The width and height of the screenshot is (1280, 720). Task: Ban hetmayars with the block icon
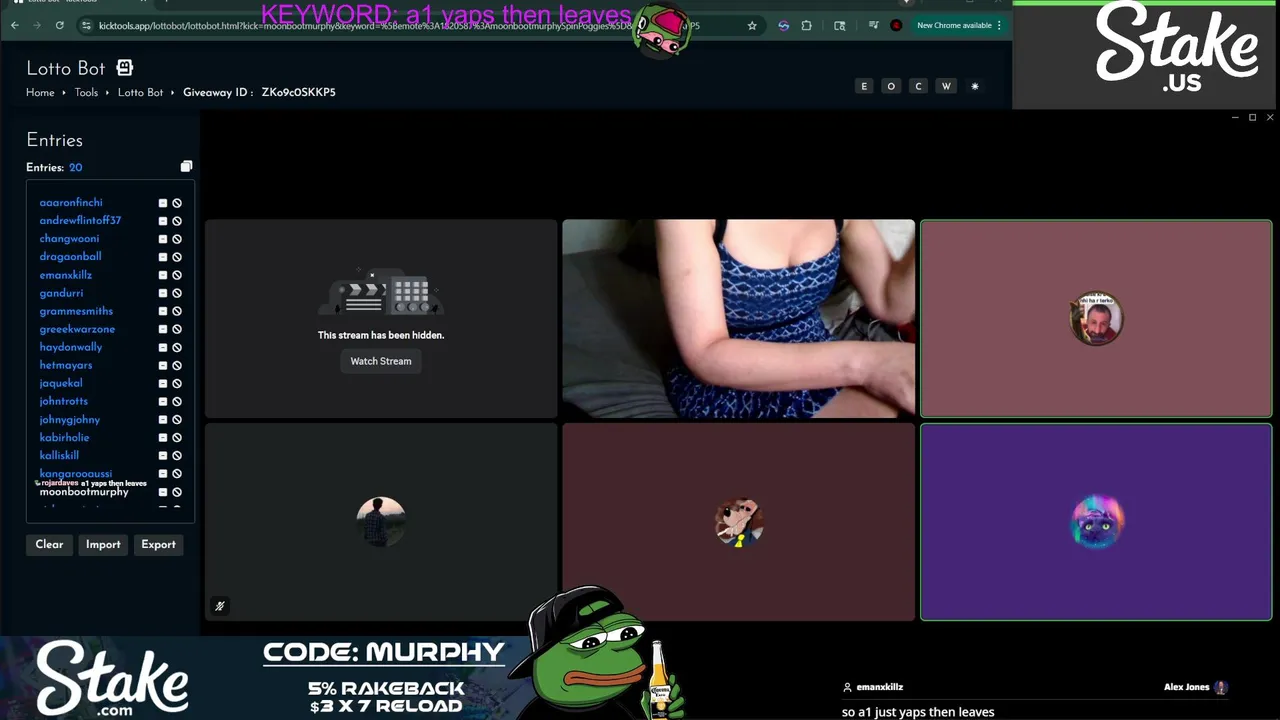pos(177,365)
